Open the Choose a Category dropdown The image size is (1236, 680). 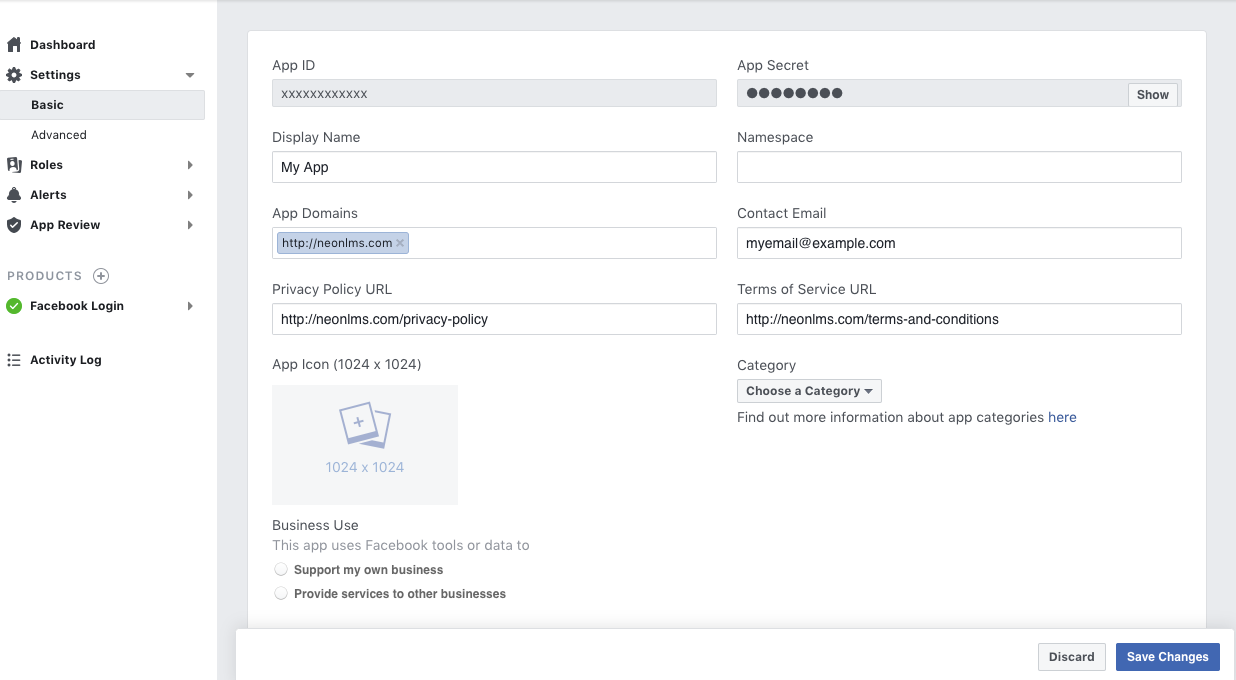809,391
